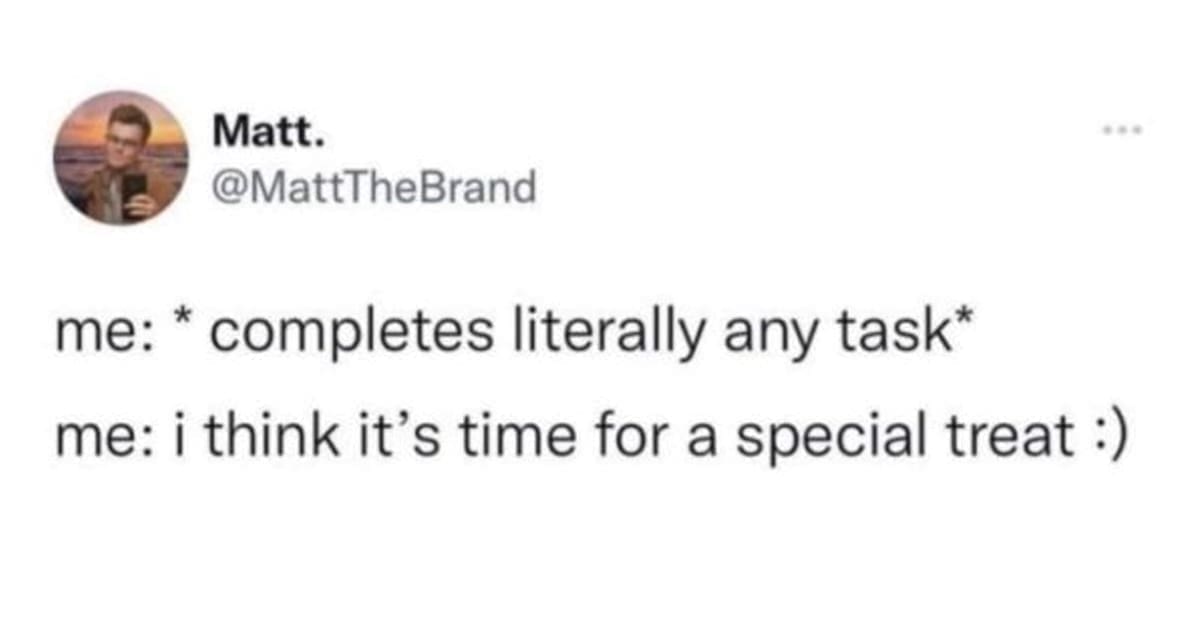Open the three-dot more options menu

pyautogui.click(x=1126, y=131)
